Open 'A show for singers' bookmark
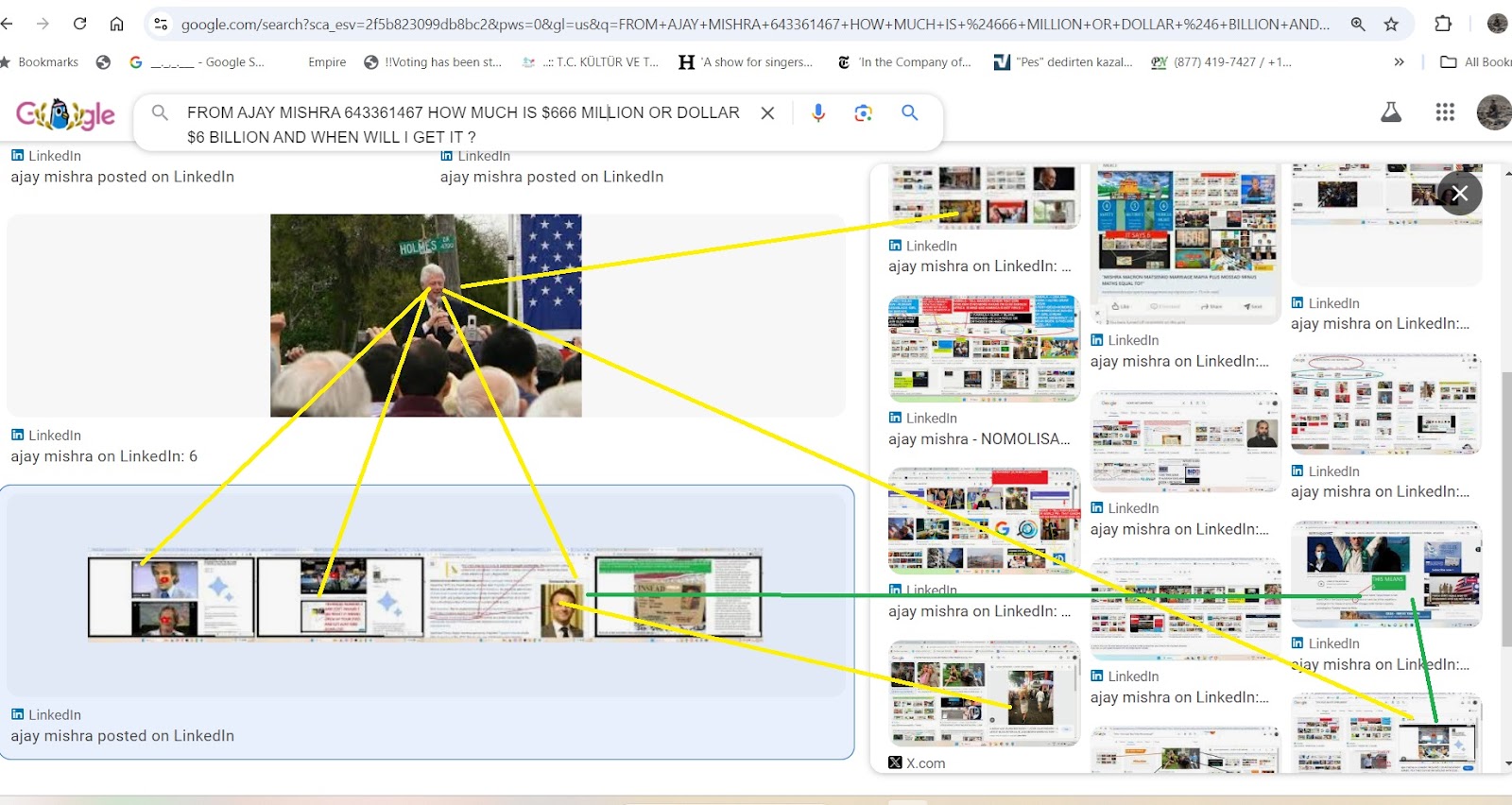The image size is (1512, 805). 746,62
